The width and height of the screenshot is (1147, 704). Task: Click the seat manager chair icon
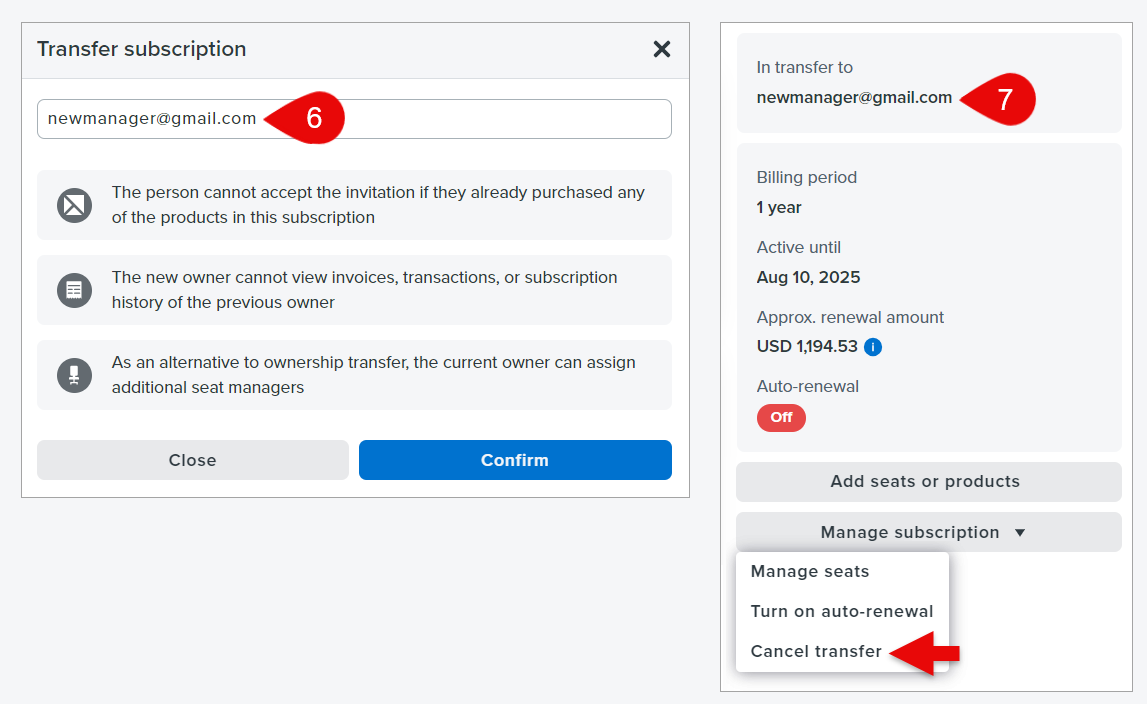tap(74, 375)
